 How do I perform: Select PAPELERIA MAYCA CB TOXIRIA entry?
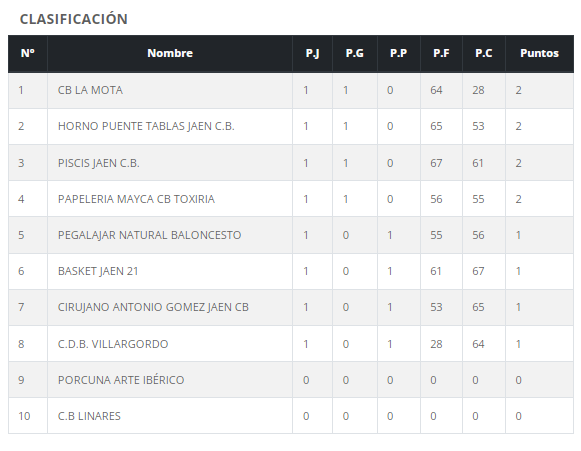[x=136, y=199]
